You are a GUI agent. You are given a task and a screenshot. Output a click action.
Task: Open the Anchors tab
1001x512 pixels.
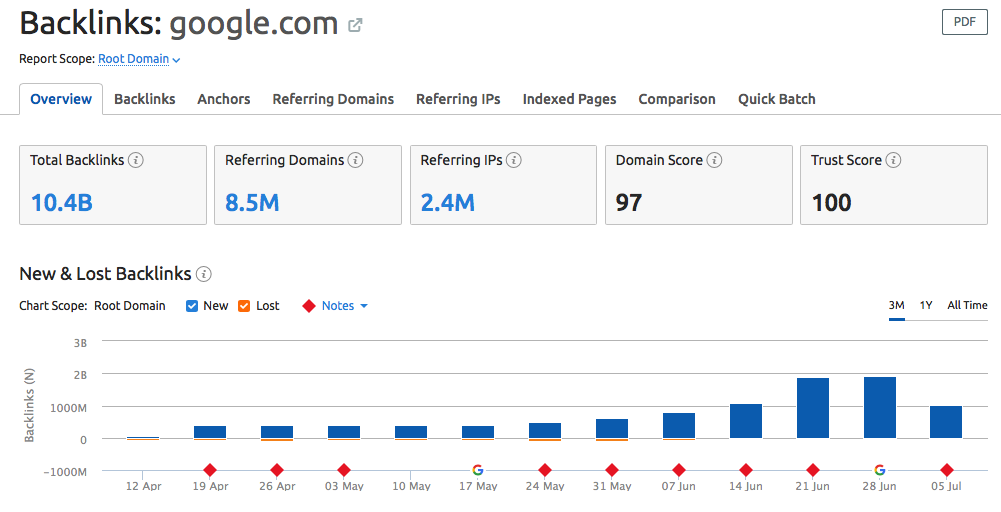coord(224,99)
